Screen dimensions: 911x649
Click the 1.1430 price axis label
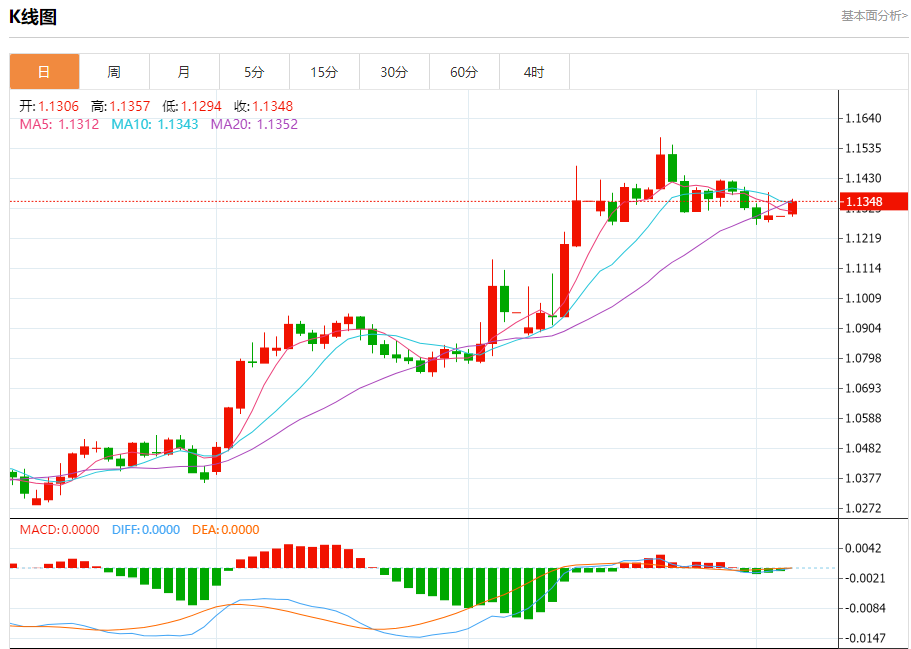(863, 178)
